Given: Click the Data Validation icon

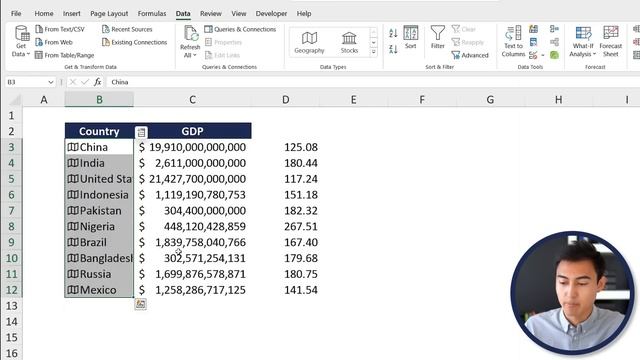Looking at the screenshot, I should (x=533, y=55).
